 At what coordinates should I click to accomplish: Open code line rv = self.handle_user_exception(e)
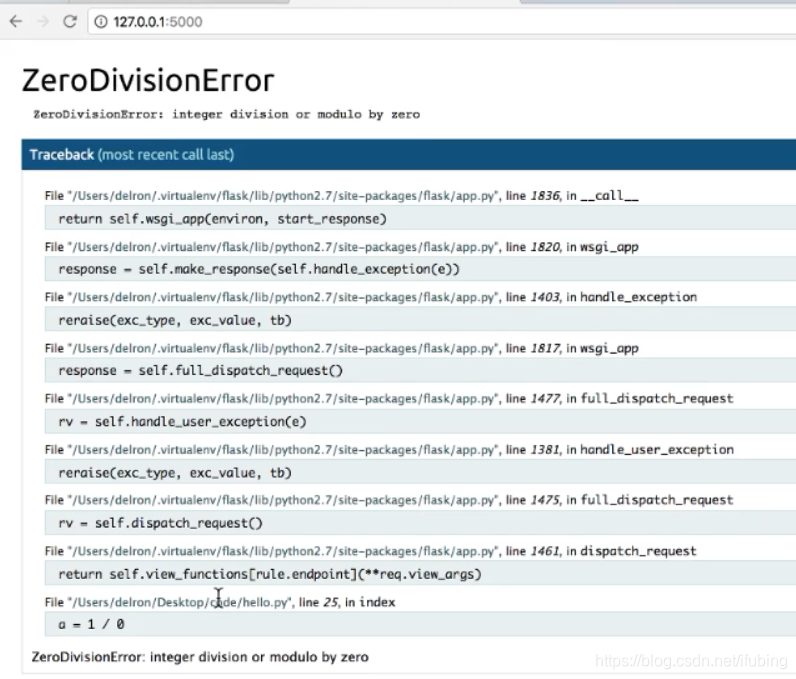coord(420,422)
